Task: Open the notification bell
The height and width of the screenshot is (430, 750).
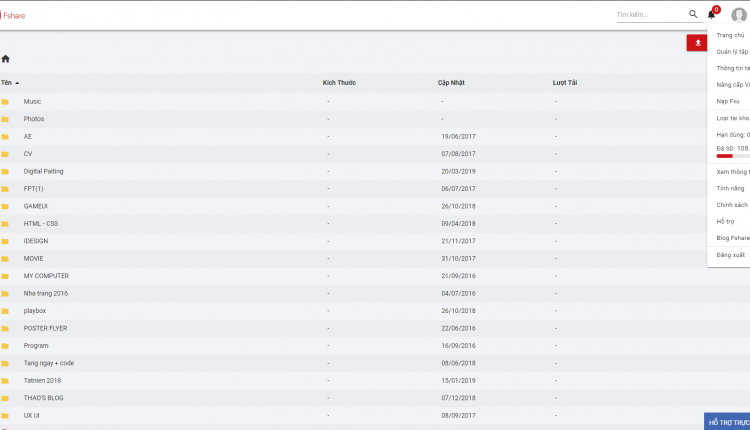Action: [711, 14]
